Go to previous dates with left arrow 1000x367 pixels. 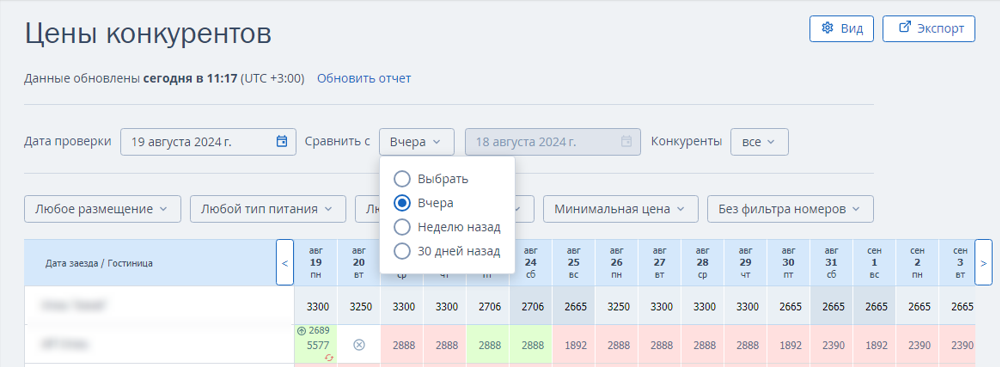click(x=284, y=262)
